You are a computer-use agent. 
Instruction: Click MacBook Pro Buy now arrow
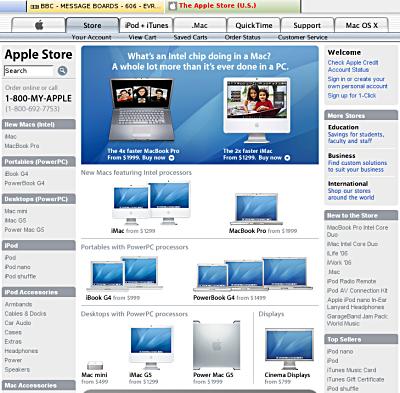172,158
